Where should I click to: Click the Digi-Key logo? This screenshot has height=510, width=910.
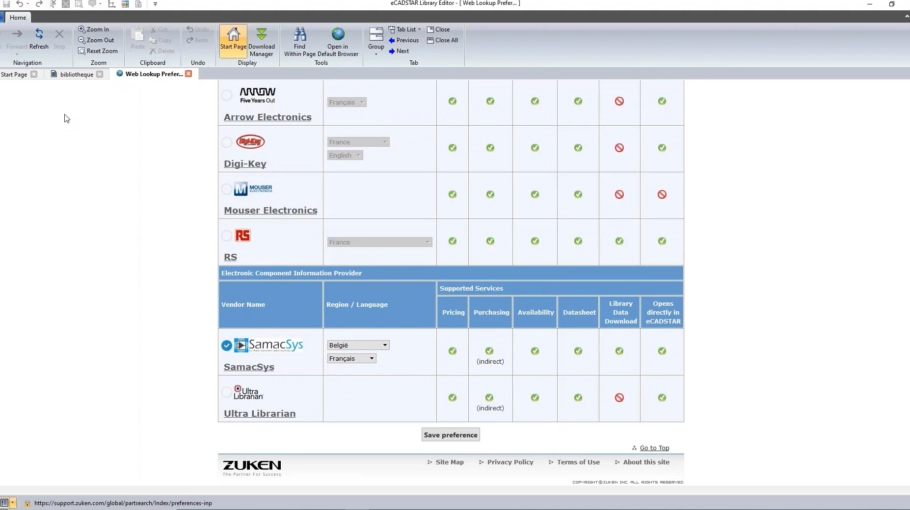tap(250, 141)
